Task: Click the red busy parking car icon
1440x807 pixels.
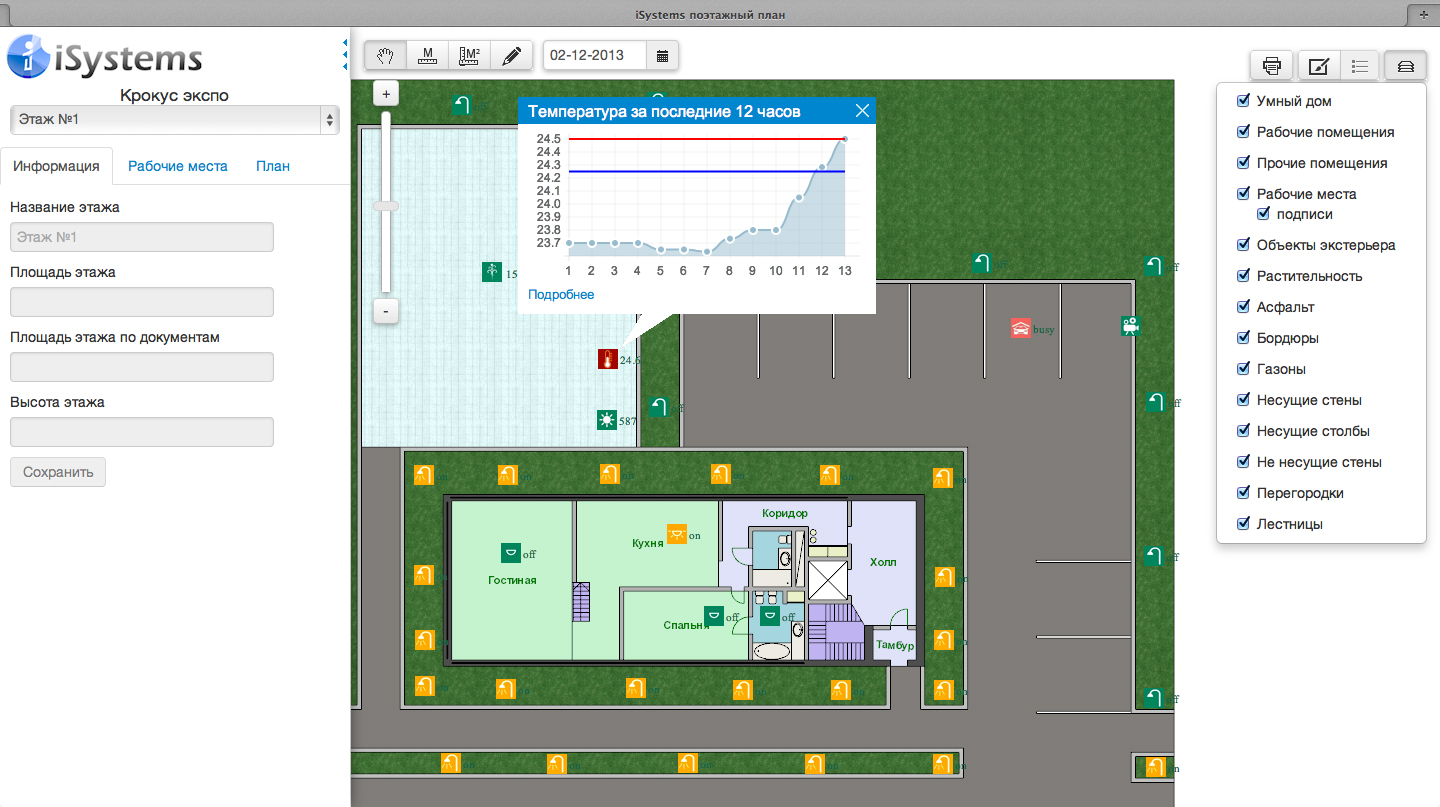Action: coord(1021,328)
